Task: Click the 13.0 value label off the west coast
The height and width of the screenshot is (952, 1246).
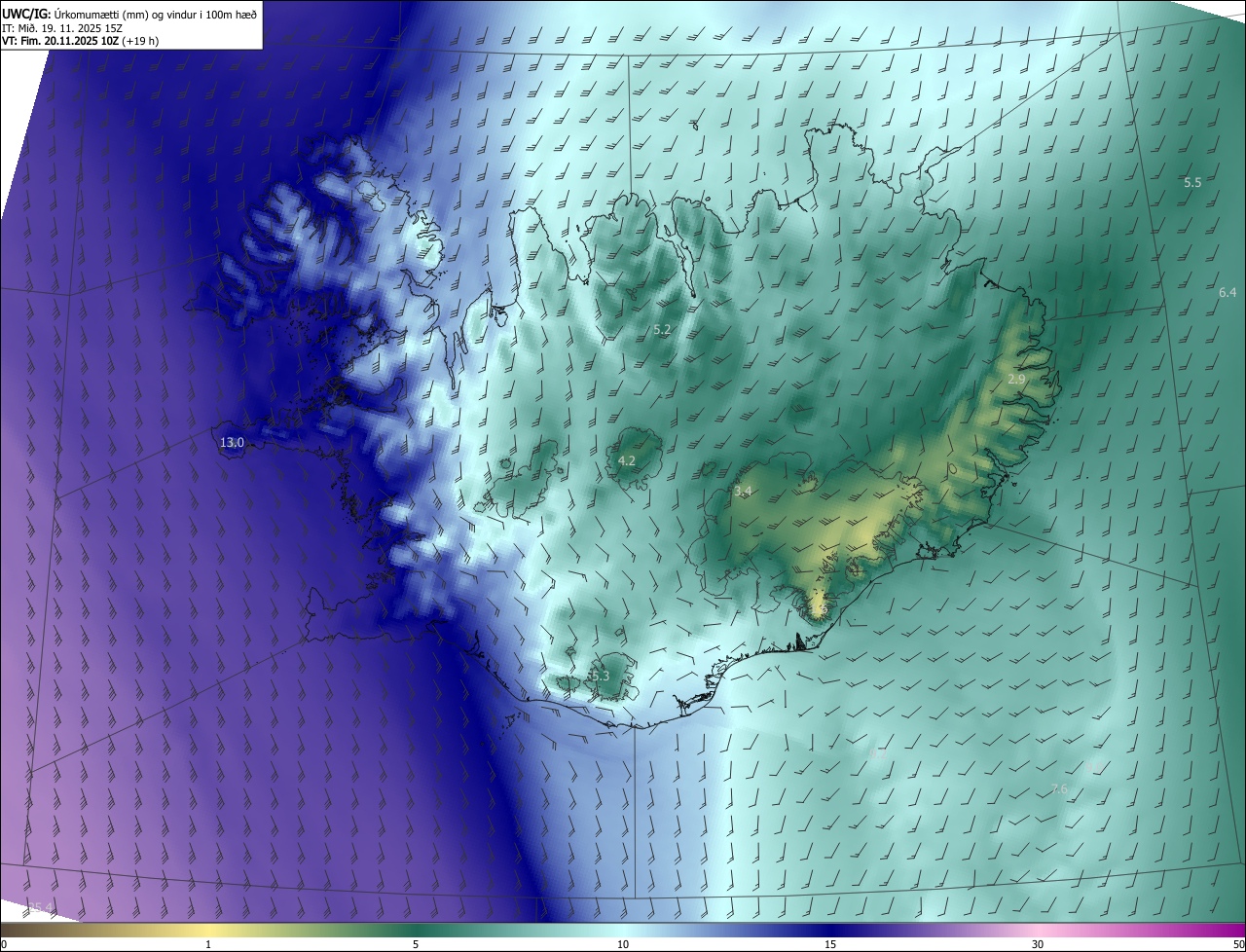Action: 232,442
